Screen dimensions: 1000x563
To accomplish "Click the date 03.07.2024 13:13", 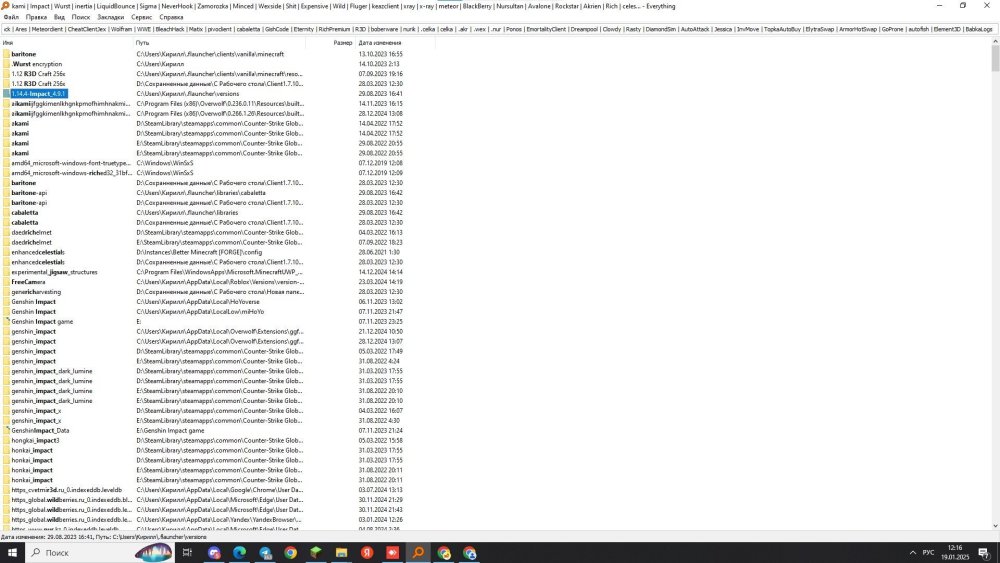I will click(380, 490).
